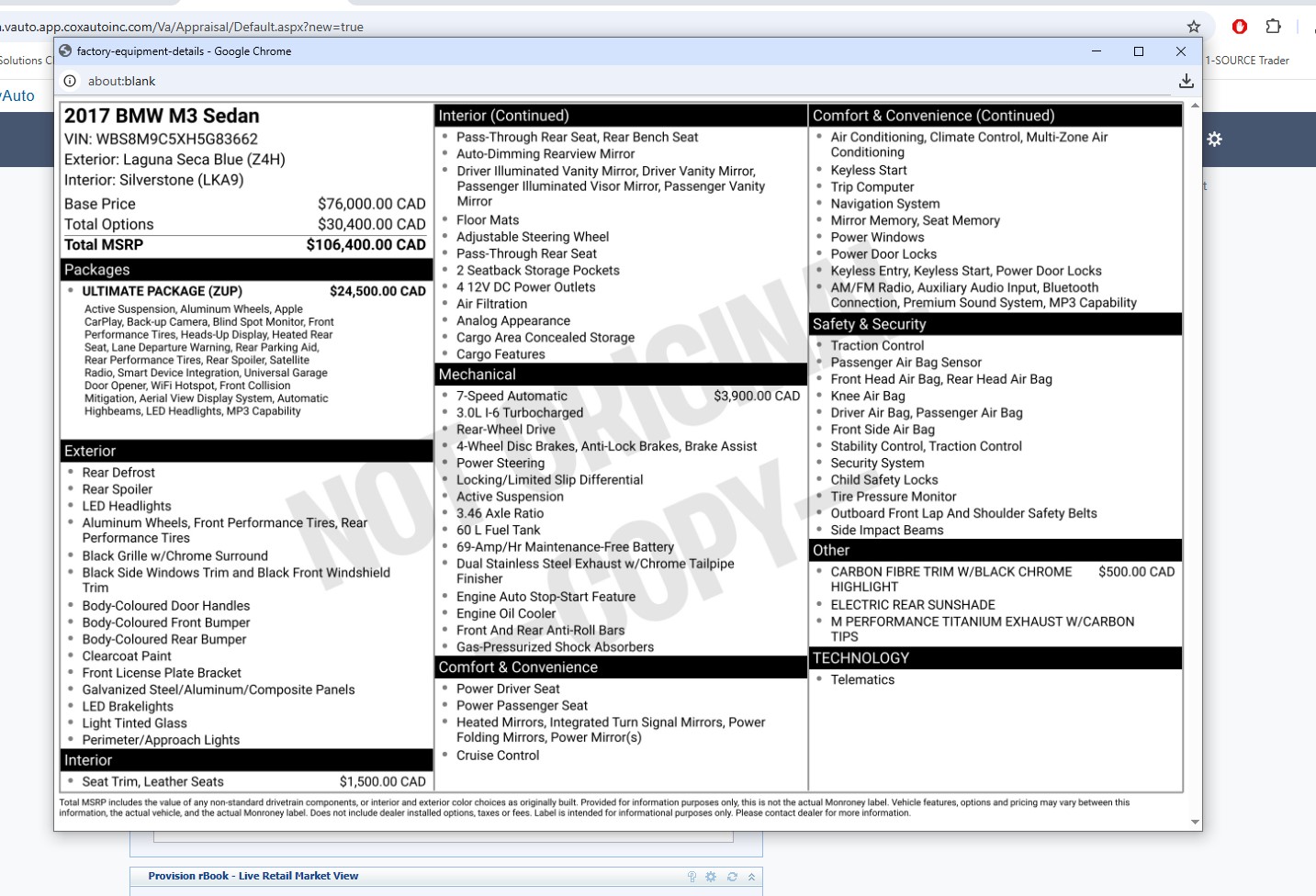Image resolution: width=1316 pixels, height=896 pixels.
Task: Open the 1-SOURCE Trader bookmark
Action: [1247, 61]
